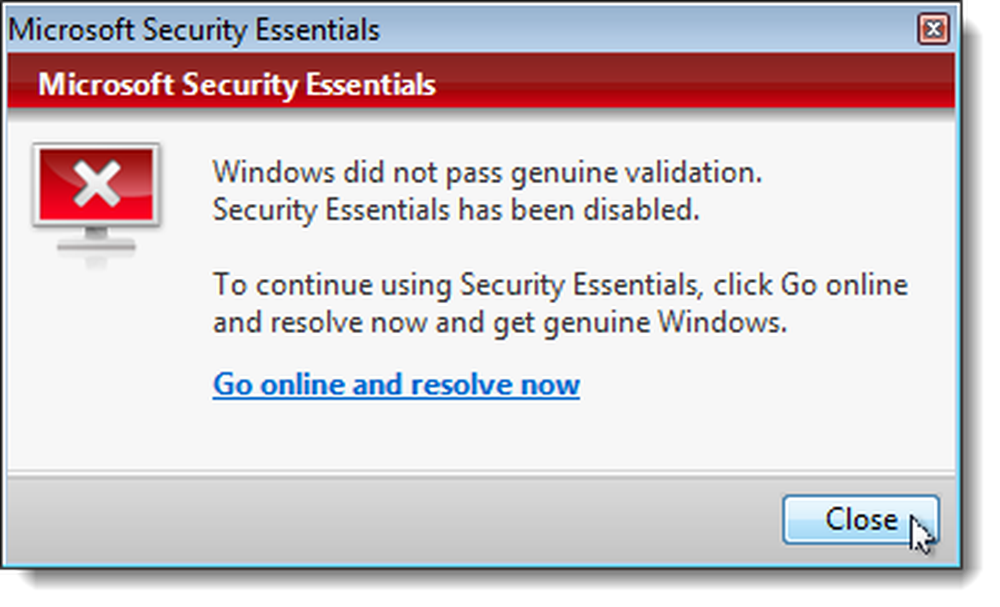Click 'Windows did not pass genuine validation' text

(x=487, y=172)
